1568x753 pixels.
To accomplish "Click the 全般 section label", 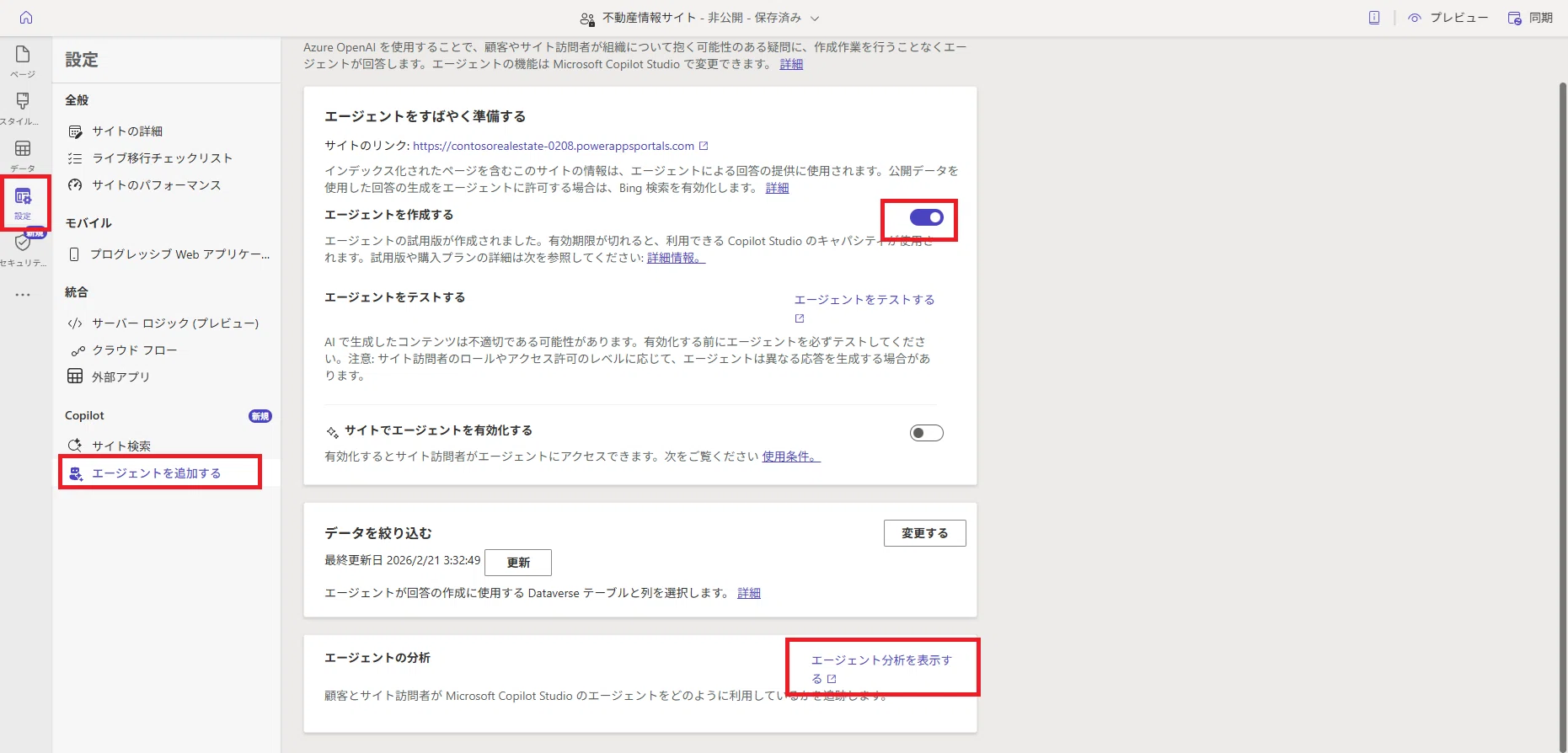I will pyautogui.click(x=77, y=100).
